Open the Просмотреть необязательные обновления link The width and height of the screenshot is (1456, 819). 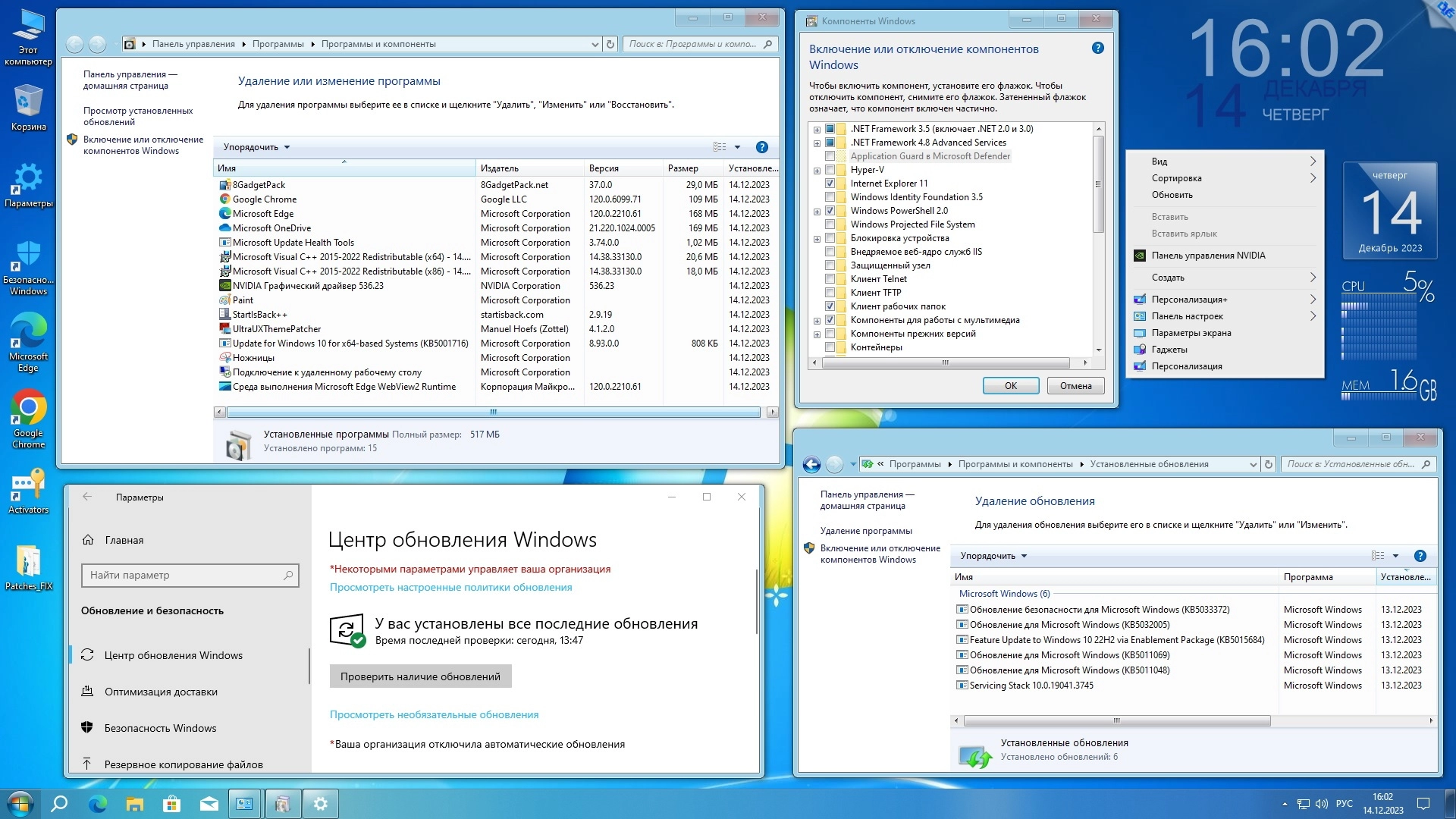click(x=434, y=714)
